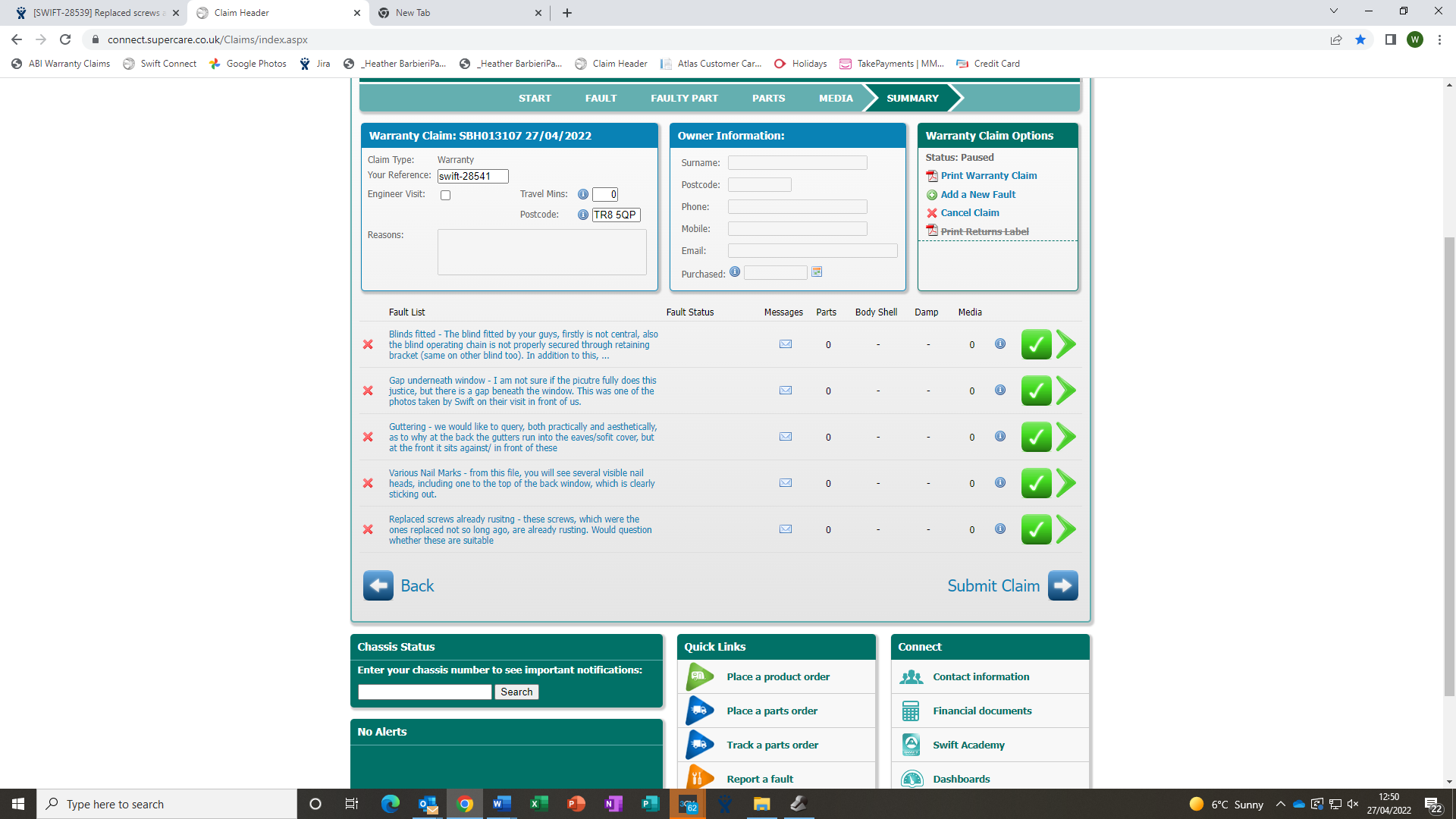Image resolution: width=1456 pixels, height=819 pixels.
Task: Delete the Blinds fitted fault with red X
Action: click(x=368, y=344)
